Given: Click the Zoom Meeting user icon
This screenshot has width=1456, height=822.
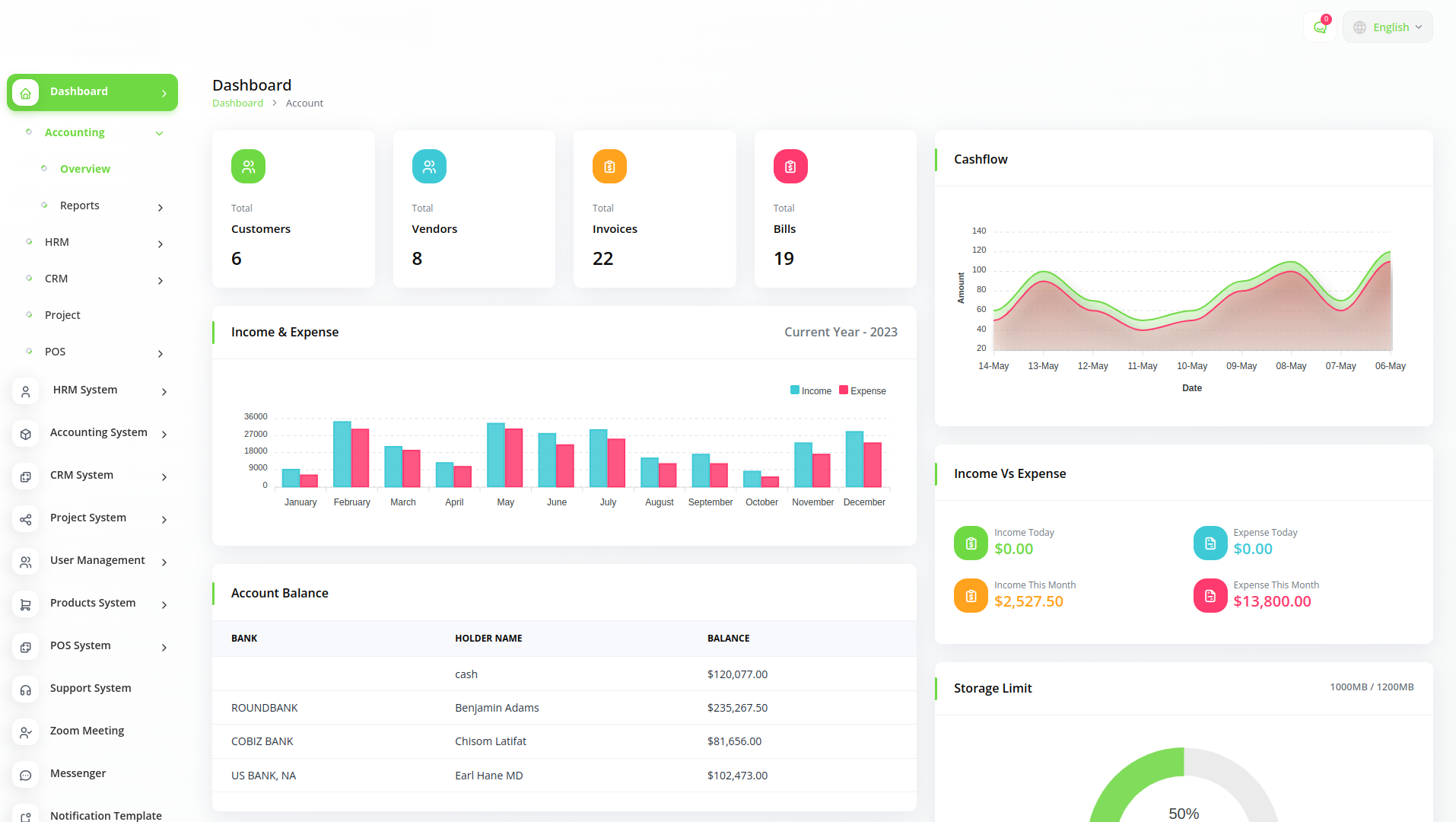Looking at the screenshot, I should (26, 732).
